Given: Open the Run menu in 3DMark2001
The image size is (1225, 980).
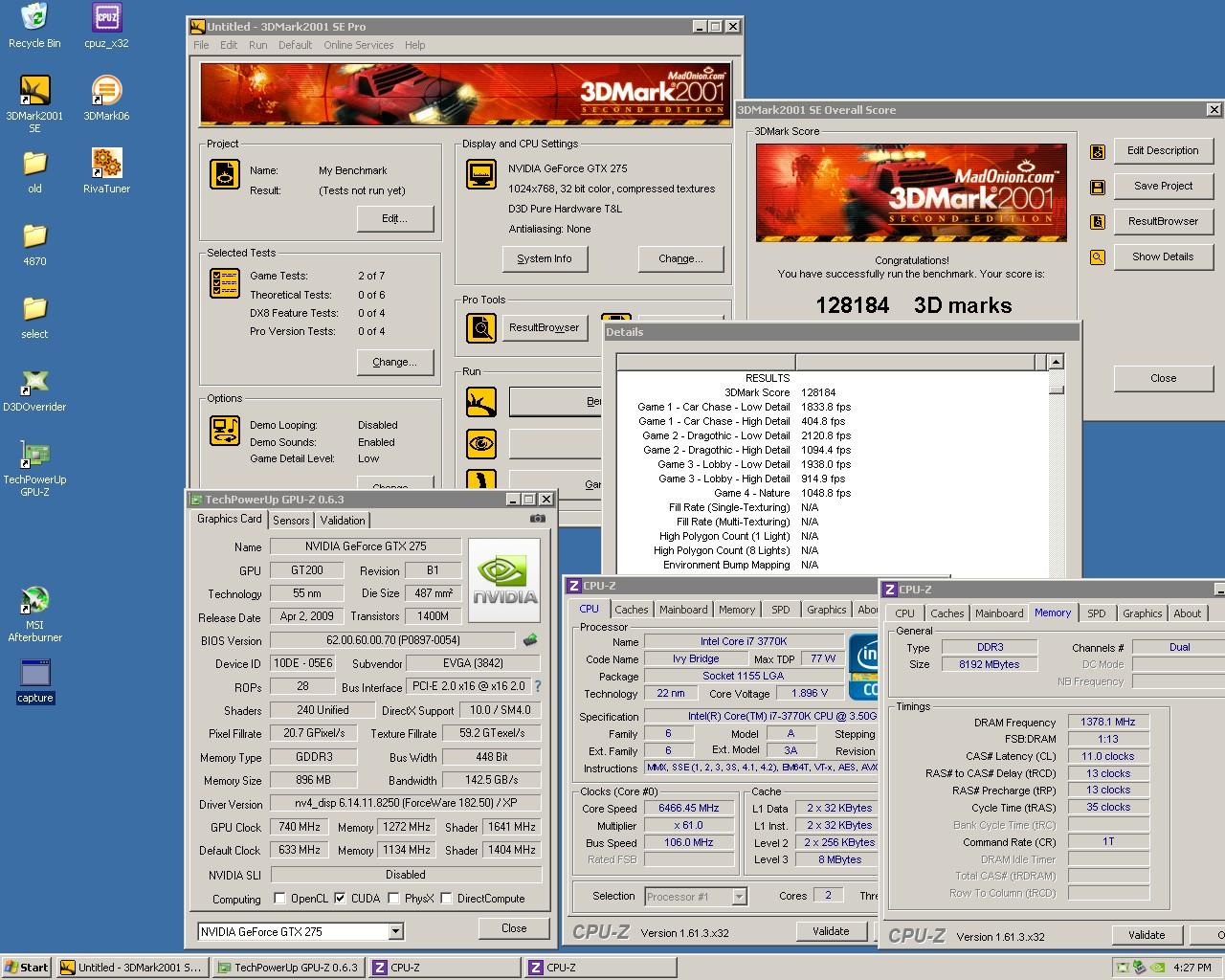Looking at the screenshot, I should pyautogui.click(x=257, y=45).
